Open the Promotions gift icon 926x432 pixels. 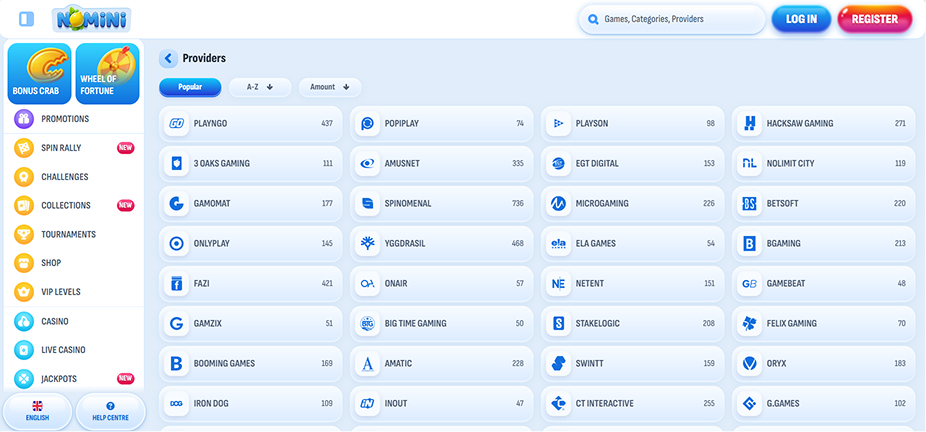point(24,119)
